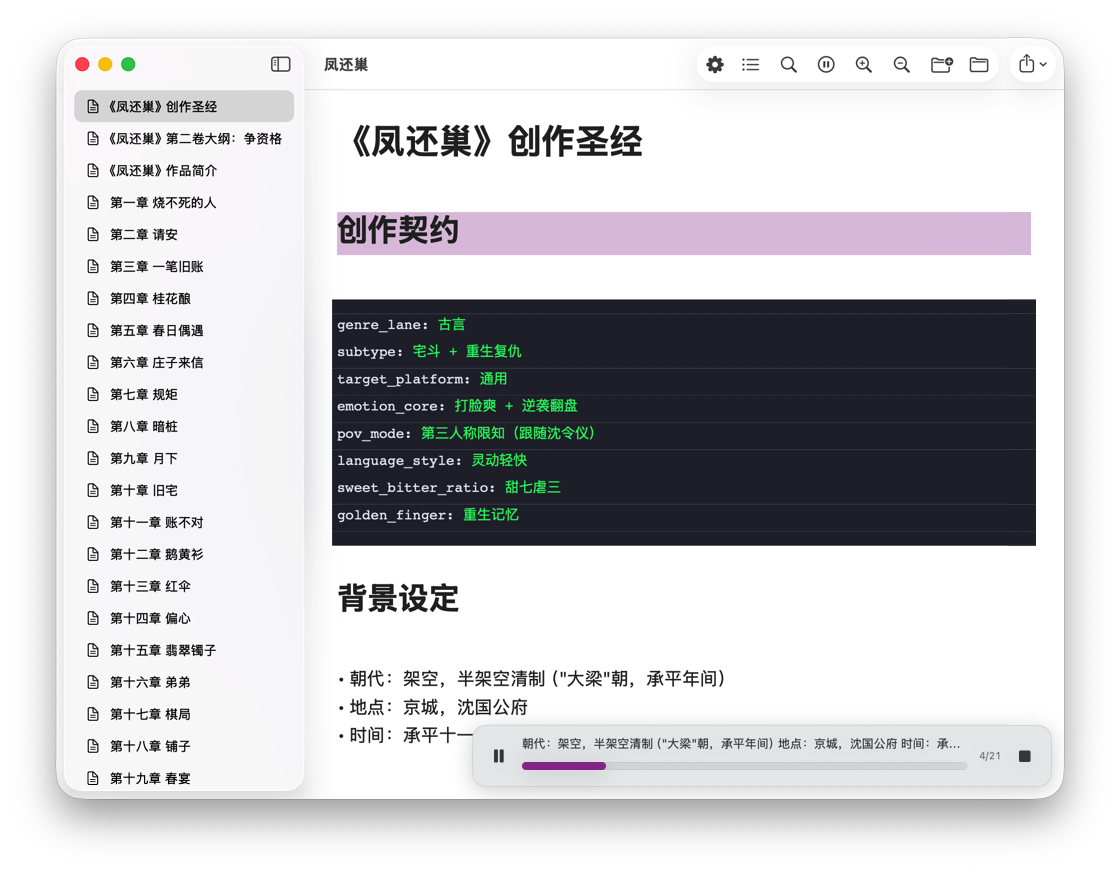This screenshot has width=1120, height=873.
Task: Open 第二章 请安
Action: point(184,234)
